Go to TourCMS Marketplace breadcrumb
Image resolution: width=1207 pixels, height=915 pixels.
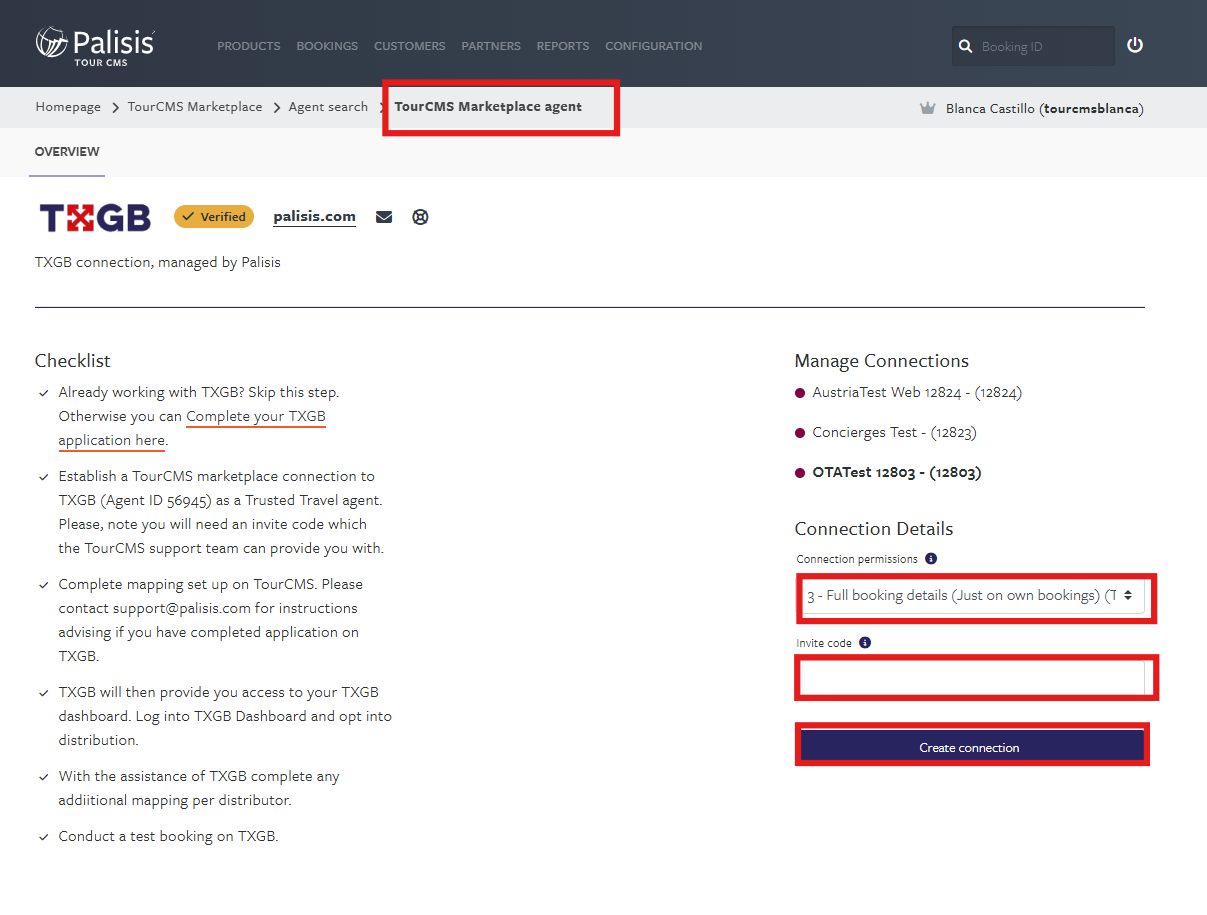195,107
